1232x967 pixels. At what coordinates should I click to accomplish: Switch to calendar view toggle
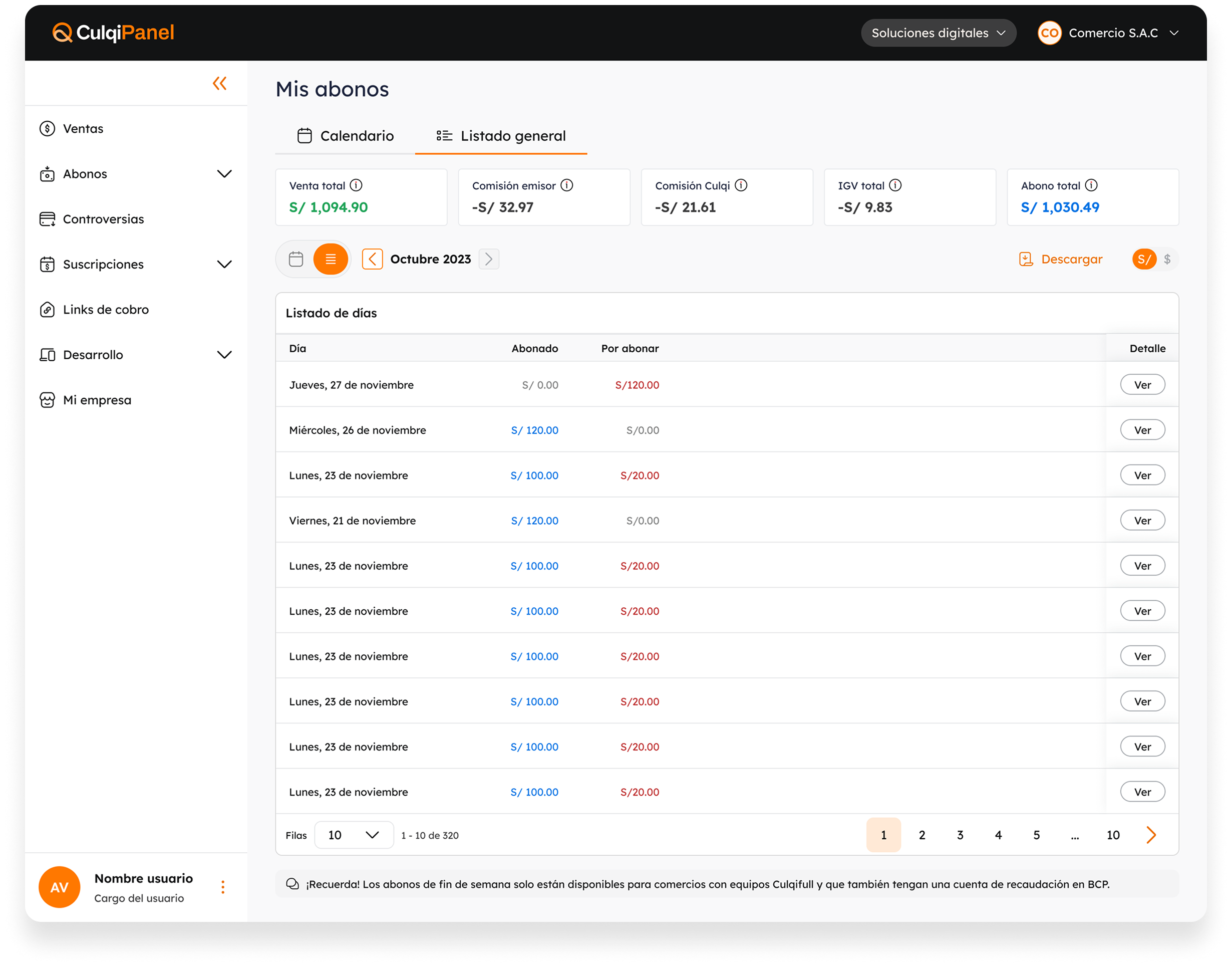click(296, 260)
